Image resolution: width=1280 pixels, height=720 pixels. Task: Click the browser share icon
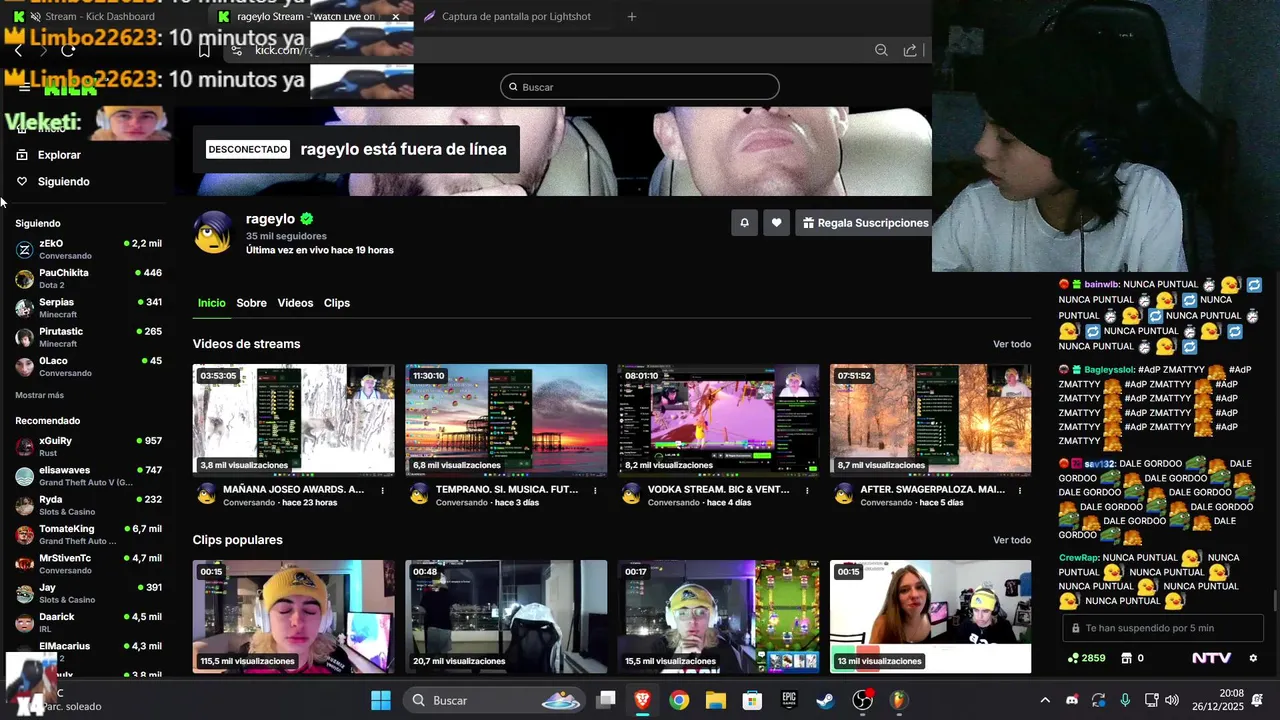(x=910, y=50)
